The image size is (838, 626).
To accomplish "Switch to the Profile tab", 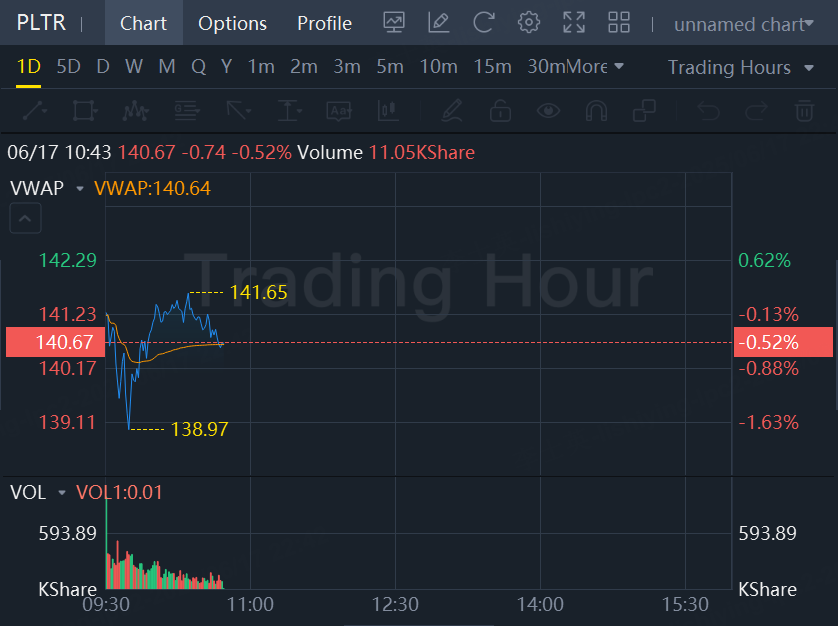I will (324, 23).
